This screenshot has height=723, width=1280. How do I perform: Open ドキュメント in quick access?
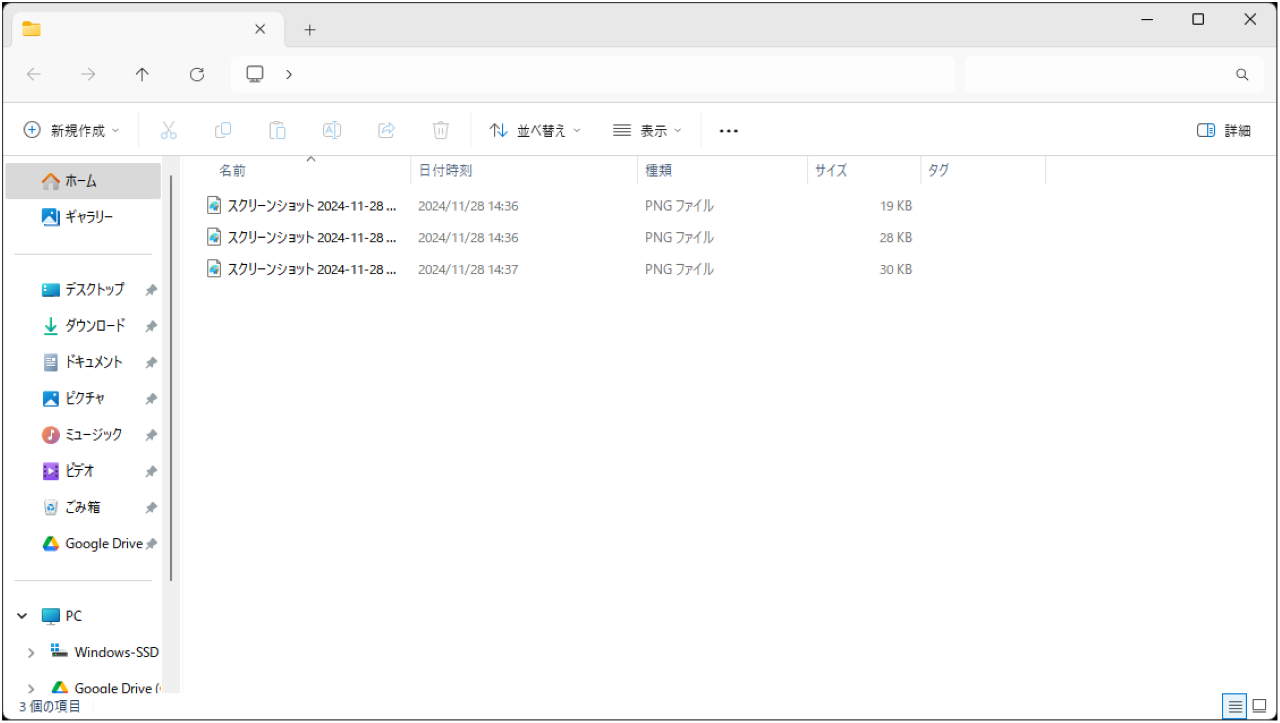[x=83, y=362]
